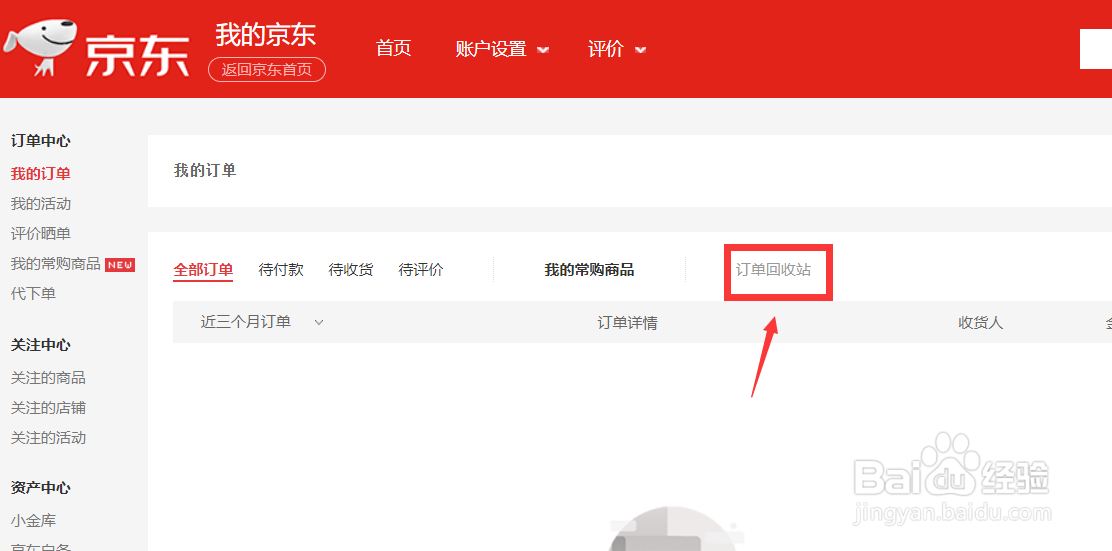Click the 我的订单 page title
Viewport: 1112px width, 551px height.
pos(205,170)
